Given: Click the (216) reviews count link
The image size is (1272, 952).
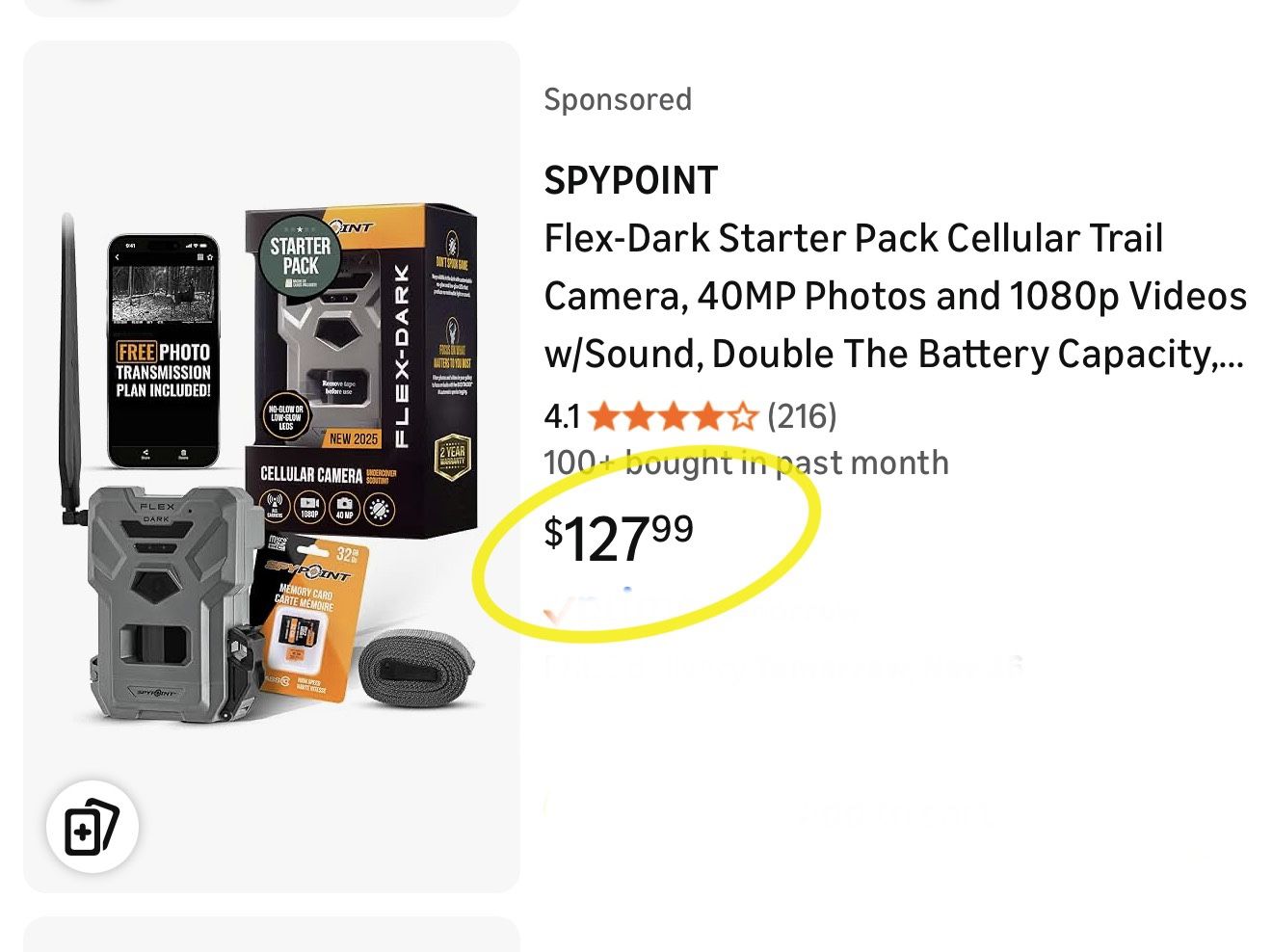Looking at the screenshot, I should click(x=801, y=416).
